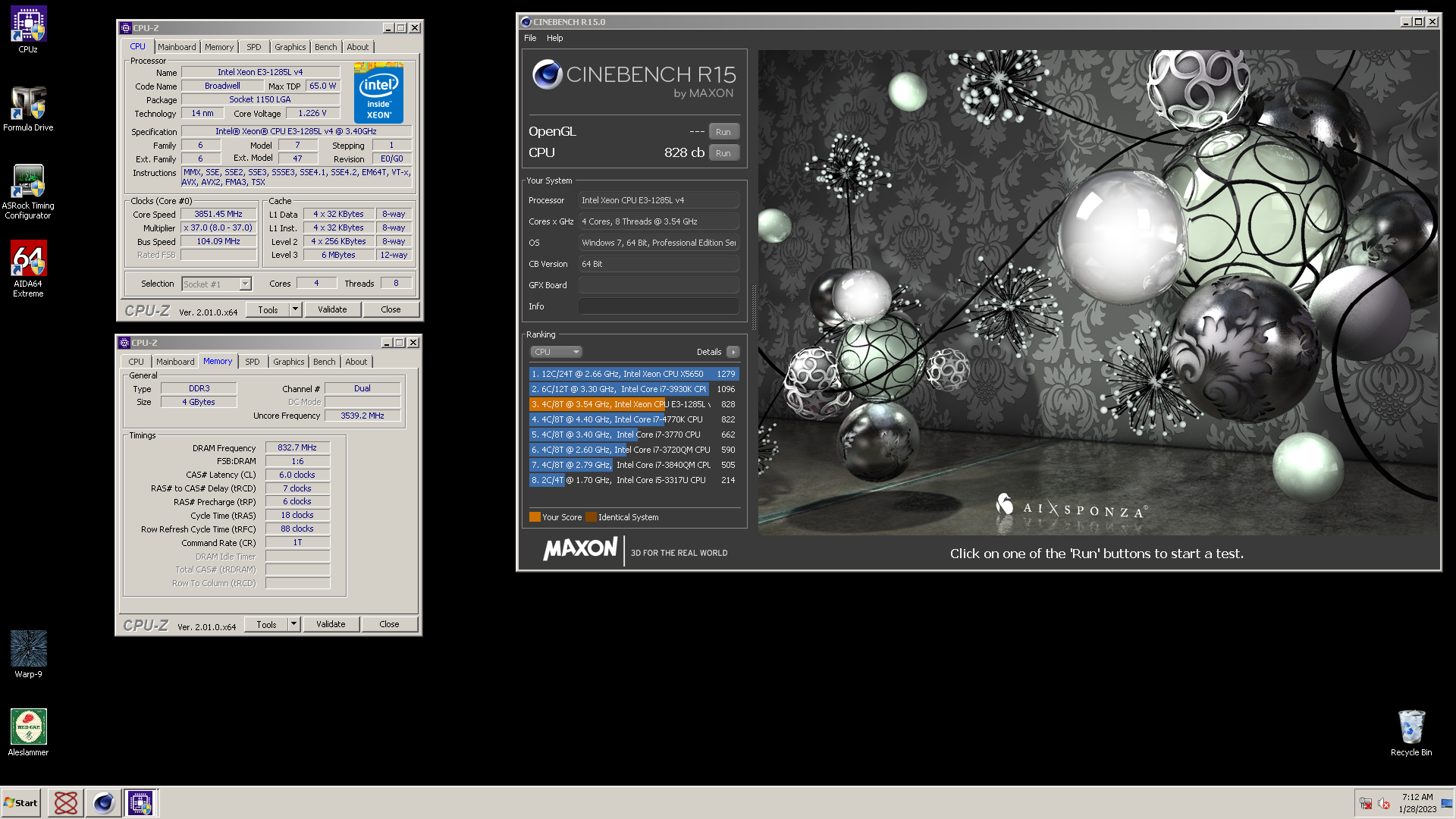Run the OpenGL benchmark
Image resolution: width=1456 pixels, height=819 pixels.
tap(723, 132)
